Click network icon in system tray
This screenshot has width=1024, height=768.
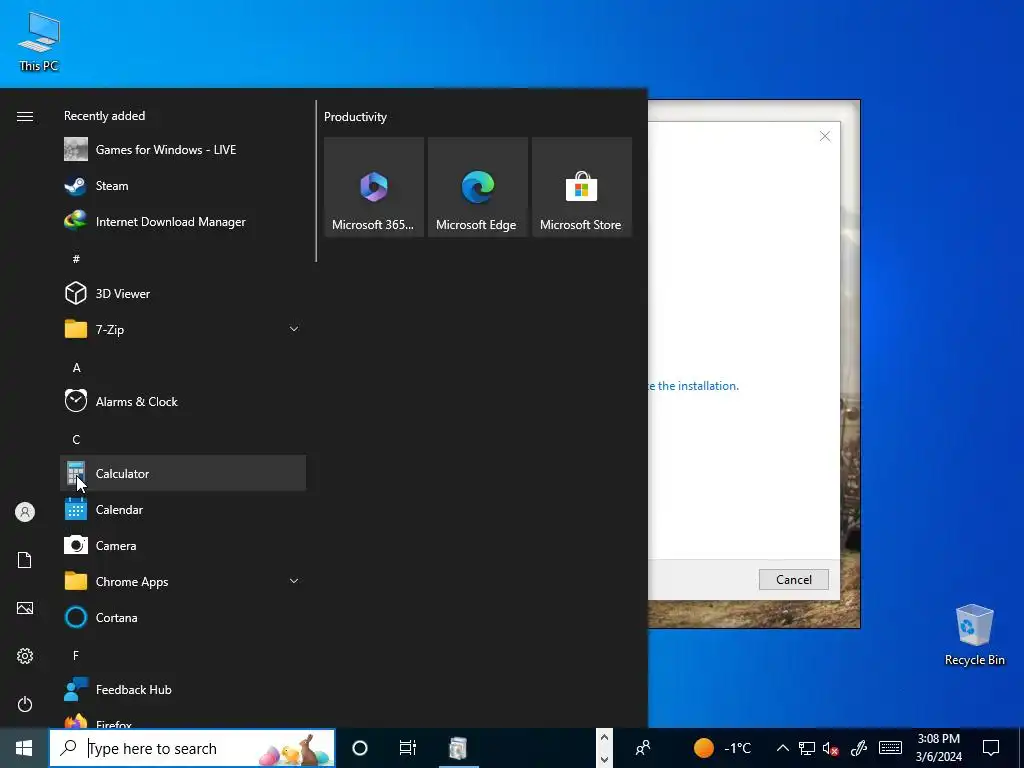[x=807, y=748]
